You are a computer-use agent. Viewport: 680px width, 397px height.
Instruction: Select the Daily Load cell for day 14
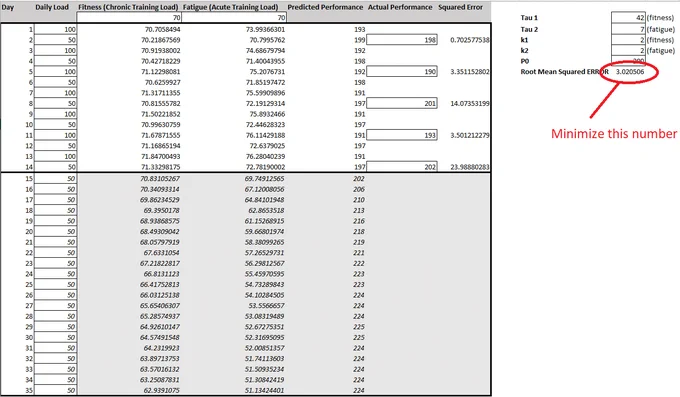pyautogui.click(x=55, y=167)
